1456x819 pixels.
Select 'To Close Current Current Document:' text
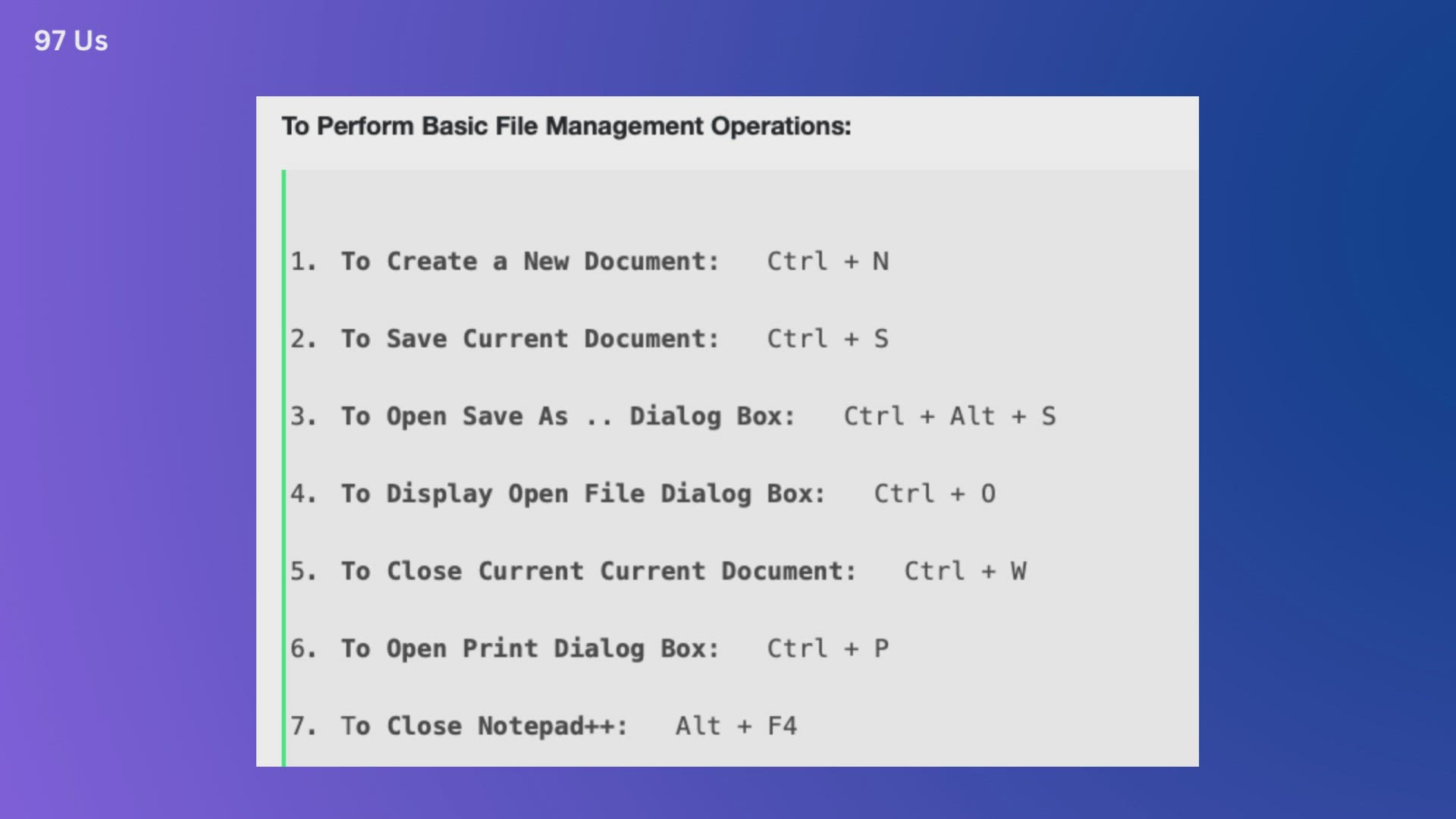click(x=598, y=571)
